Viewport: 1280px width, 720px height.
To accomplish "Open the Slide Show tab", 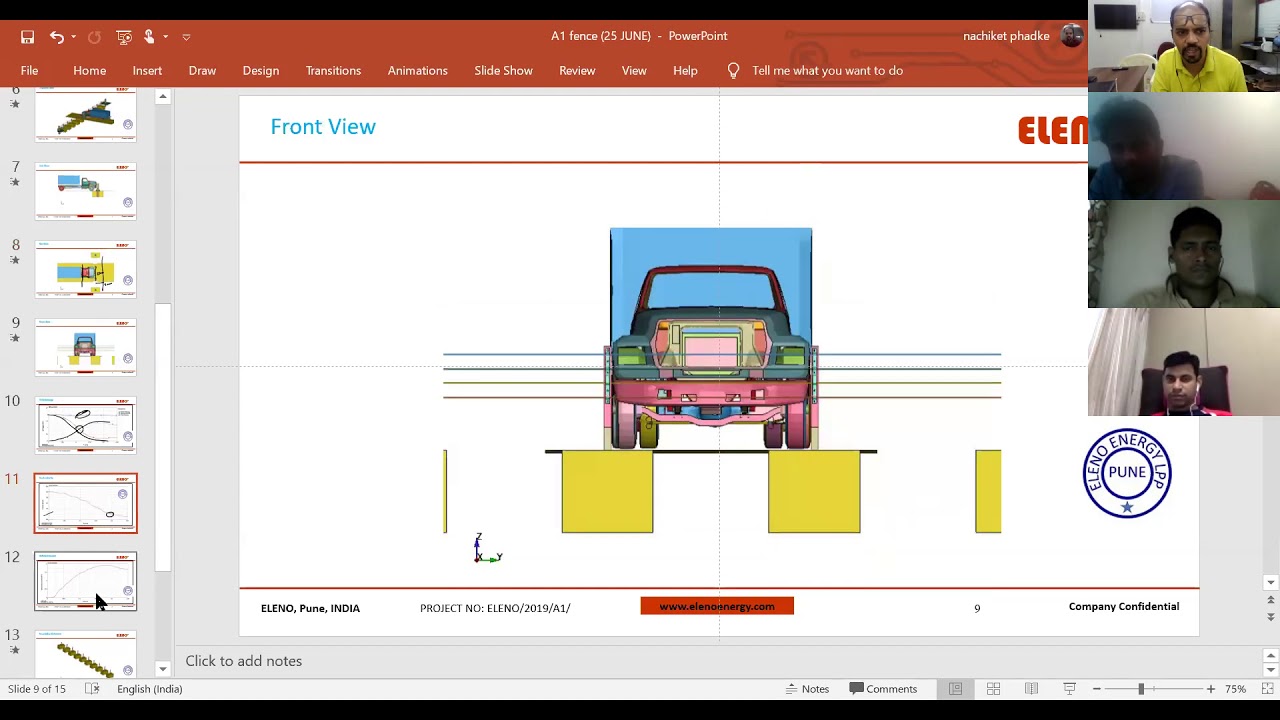I will (x=503, y=71).
